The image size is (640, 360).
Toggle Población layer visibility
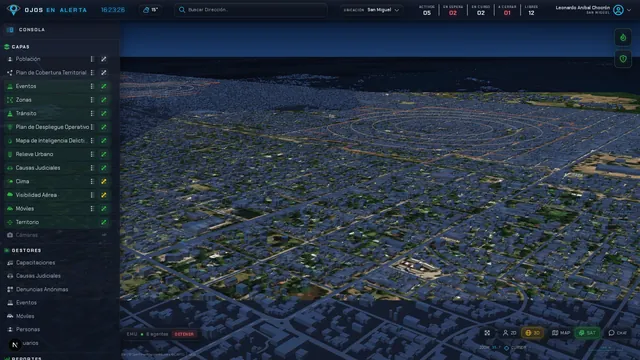(104, 59)
